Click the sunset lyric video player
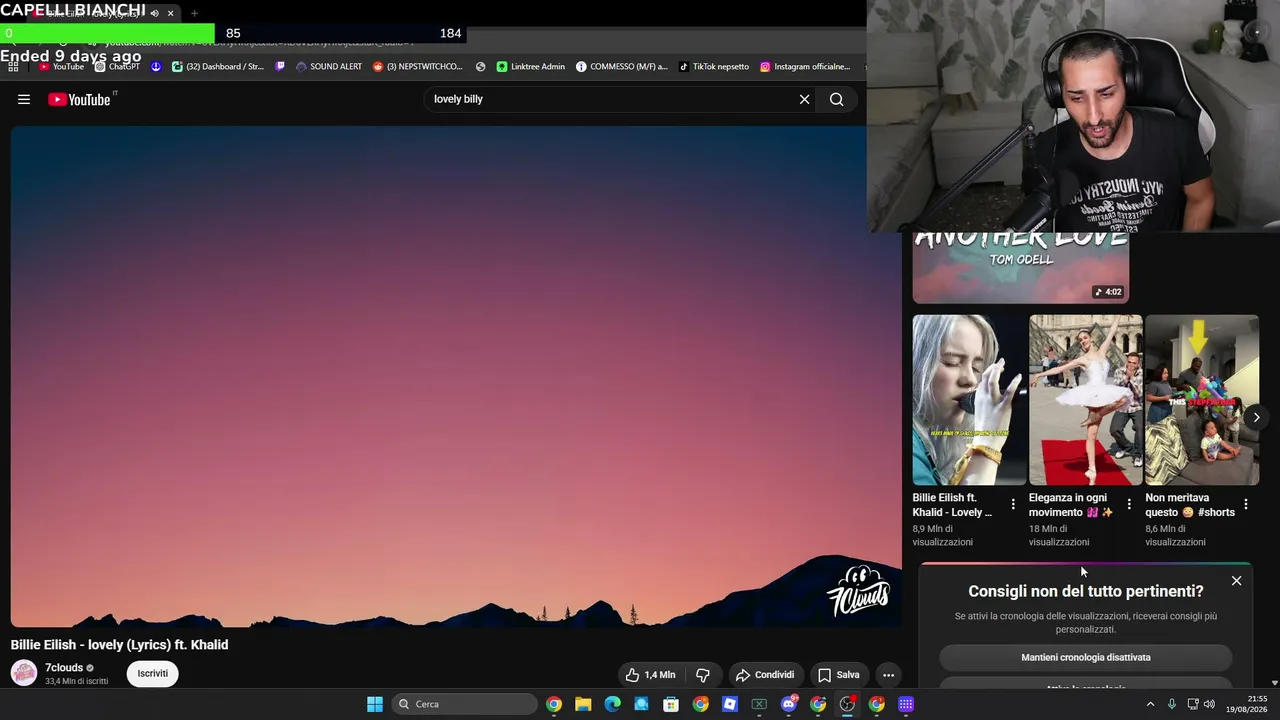 456,377
